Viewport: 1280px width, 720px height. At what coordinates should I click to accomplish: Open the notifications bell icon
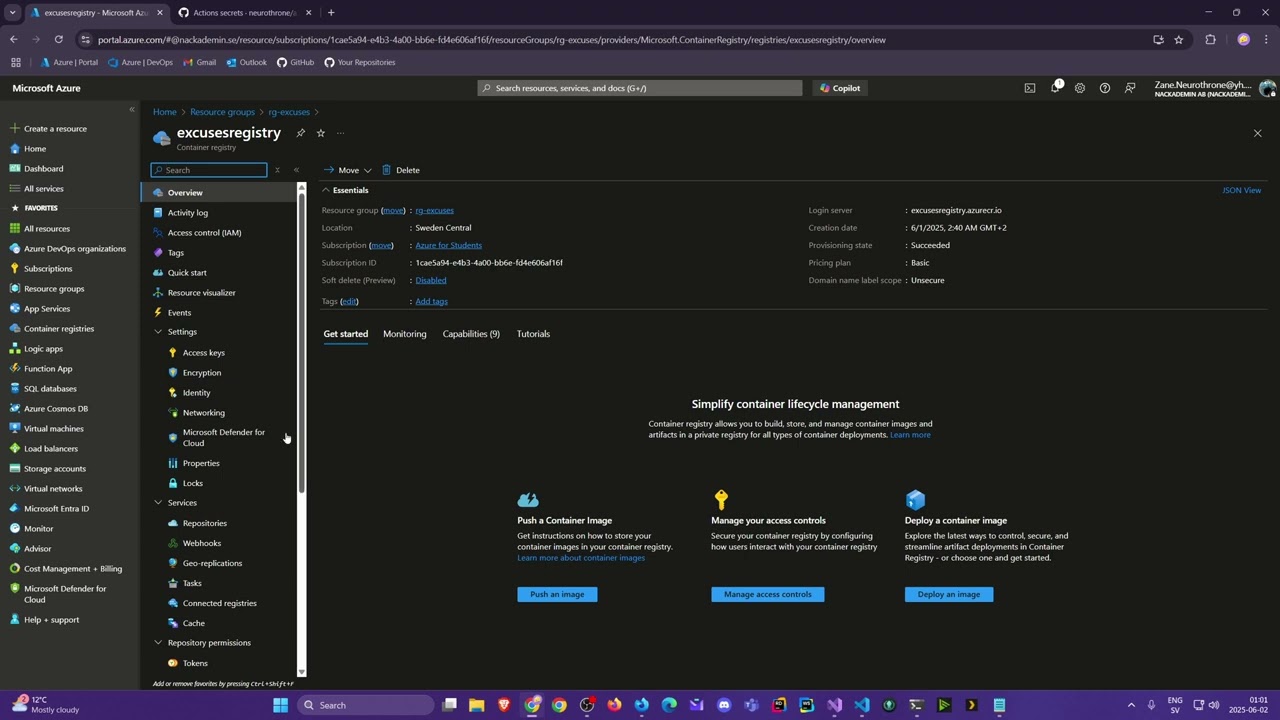(x=1055, y=88)
